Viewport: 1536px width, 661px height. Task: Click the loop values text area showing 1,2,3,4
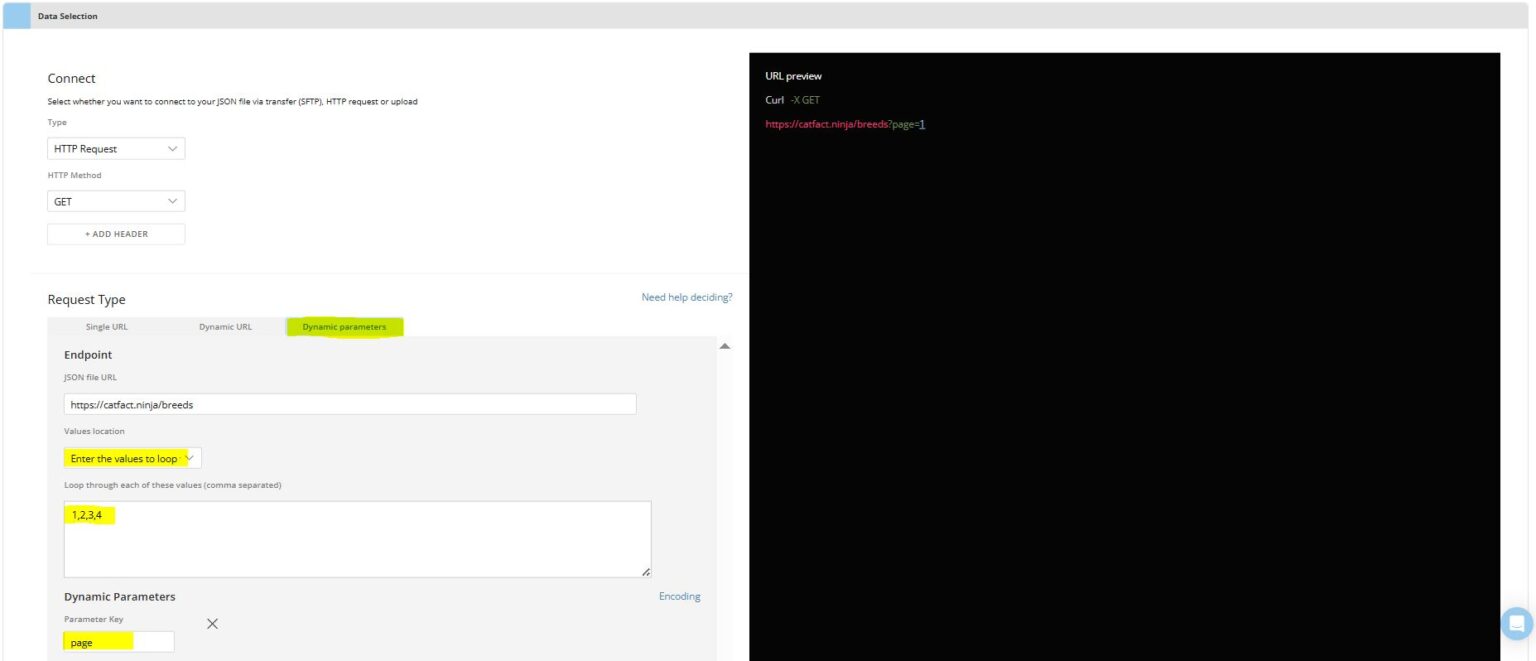pyautogui.click(x=355, y=537)
